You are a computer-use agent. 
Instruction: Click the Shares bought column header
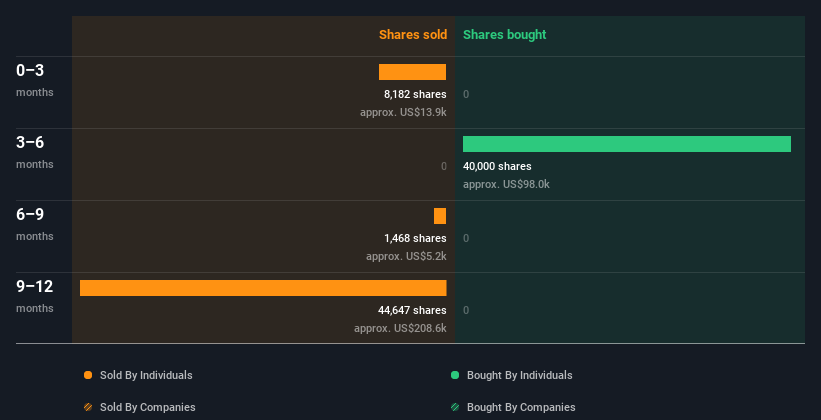(x=505, y=35)
